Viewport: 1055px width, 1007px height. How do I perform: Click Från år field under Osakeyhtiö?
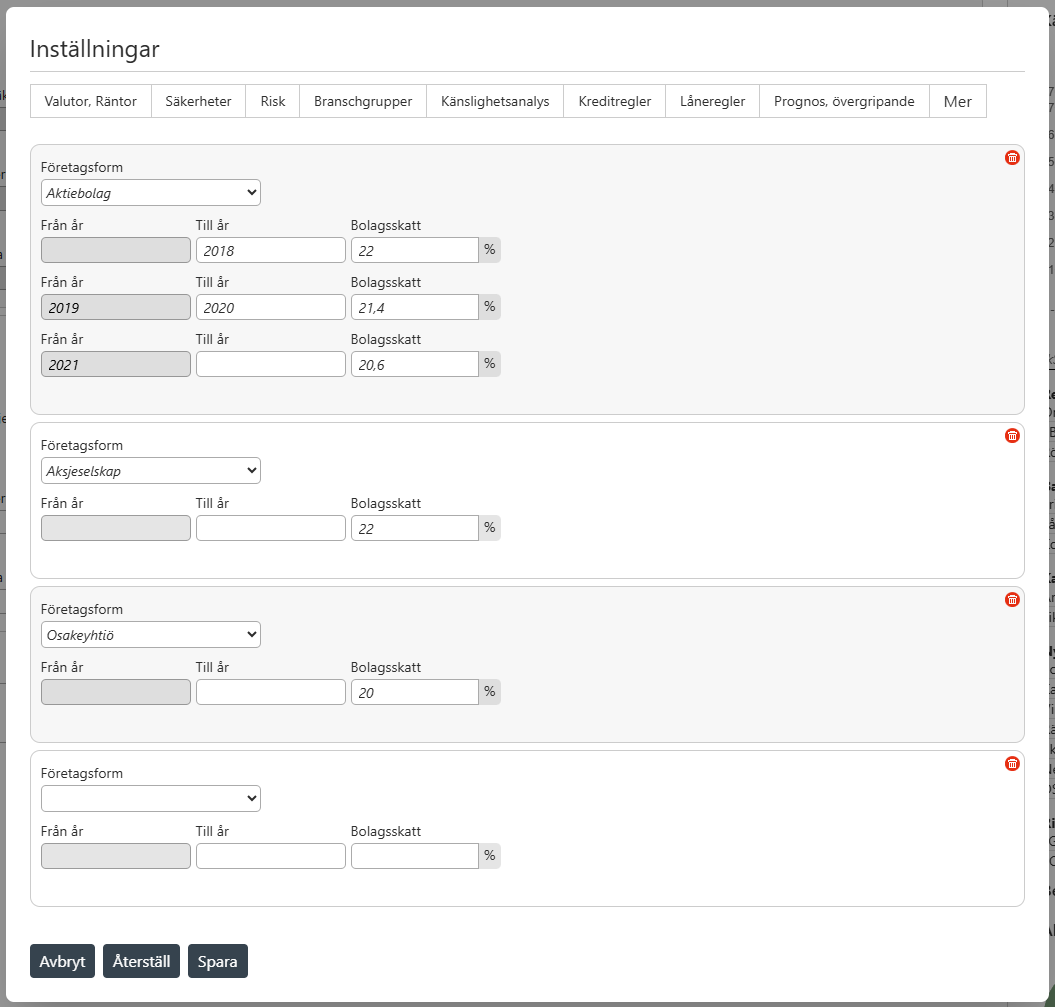(x=116, y=692)
